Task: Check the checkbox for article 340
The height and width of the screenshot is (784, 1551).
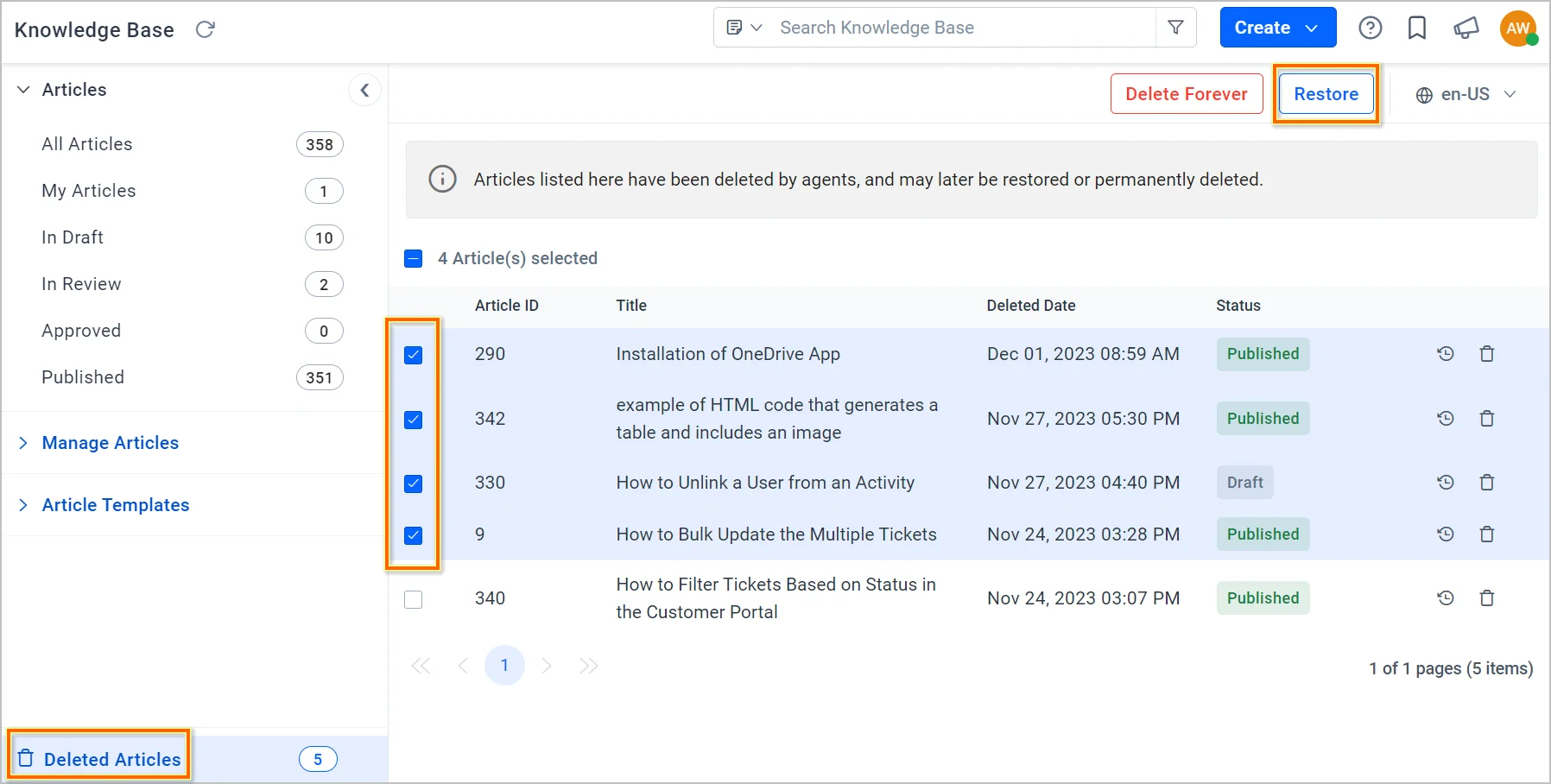Action: pos(414,599)
